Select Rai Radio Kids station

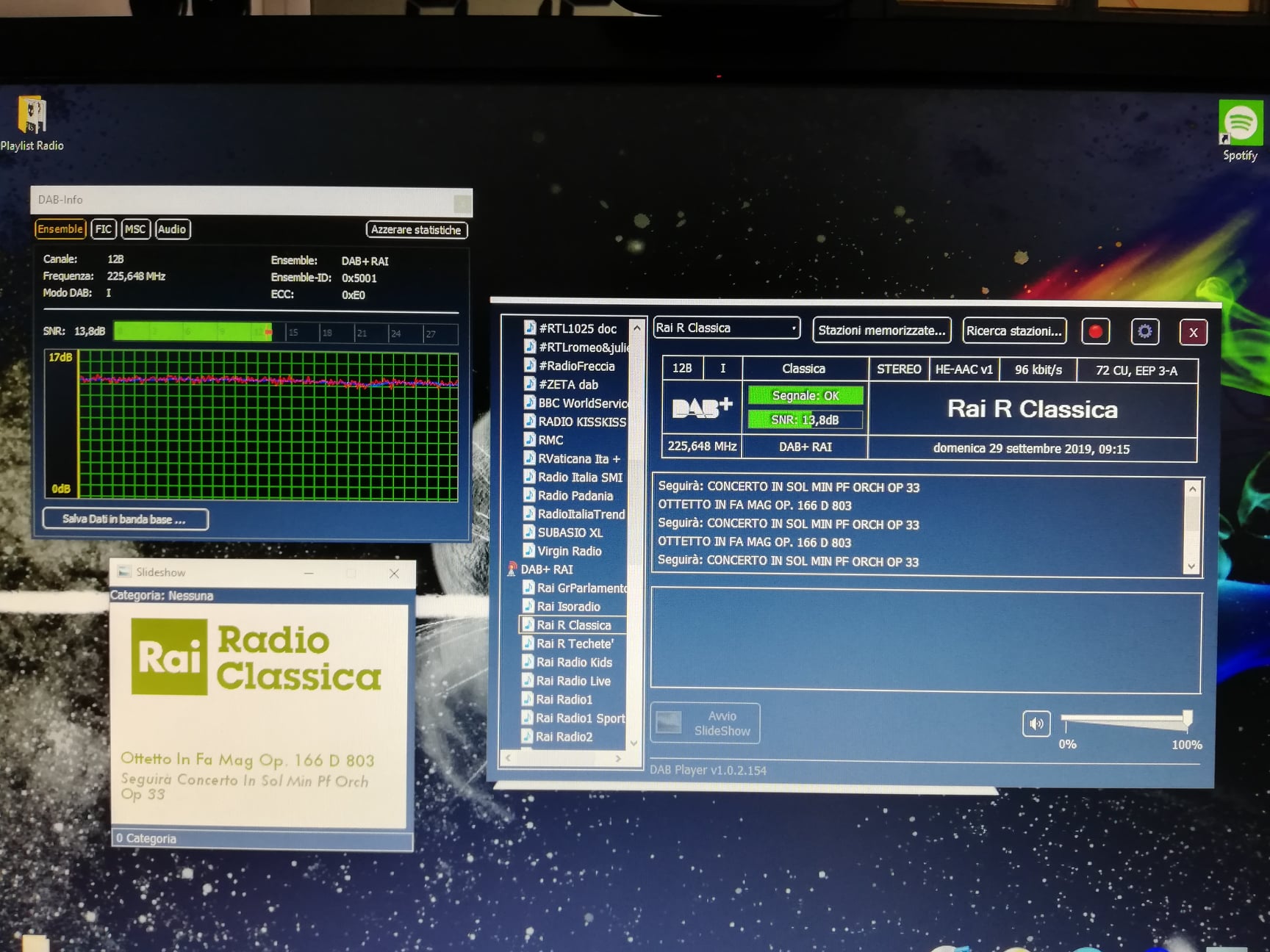click(567, 662)
